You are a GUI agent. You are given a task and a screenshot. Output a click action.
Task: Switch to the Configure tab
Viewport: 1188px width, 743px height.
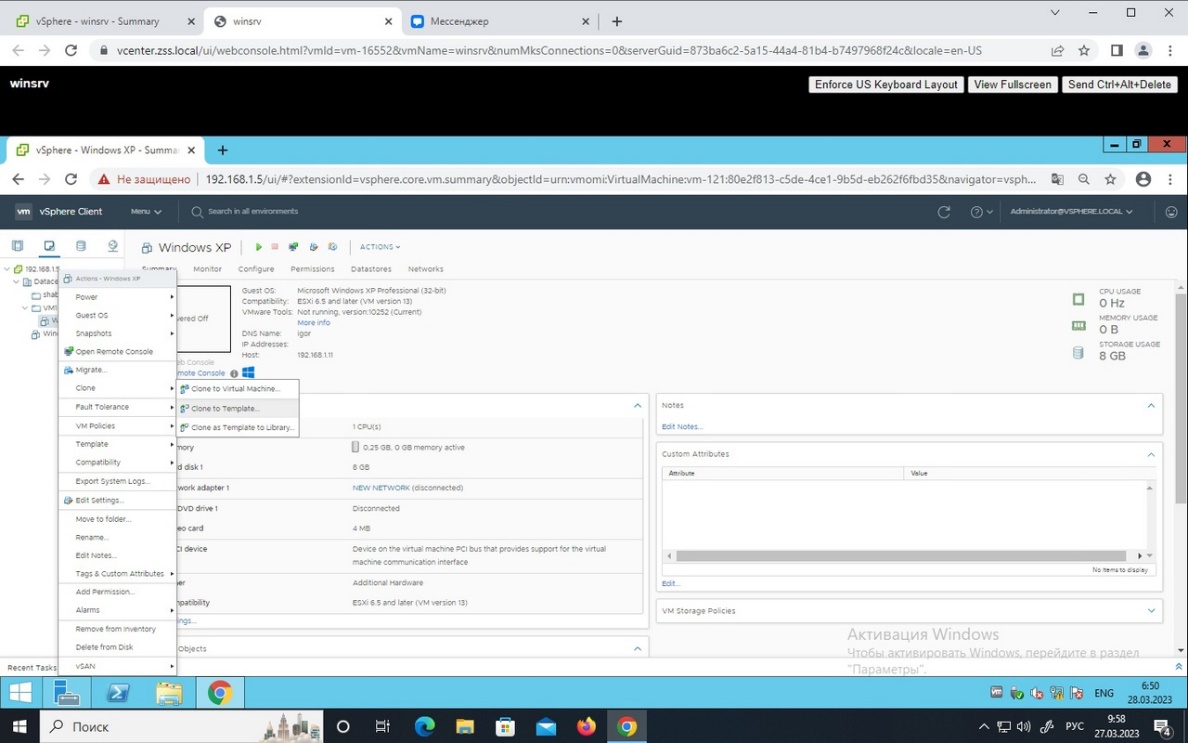coord(256,269)
